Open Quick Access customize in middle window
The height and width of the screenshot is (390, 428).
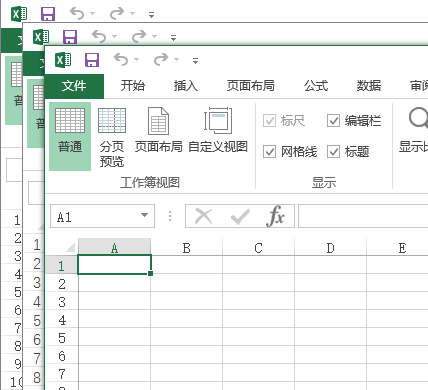[x=173, y=38]
